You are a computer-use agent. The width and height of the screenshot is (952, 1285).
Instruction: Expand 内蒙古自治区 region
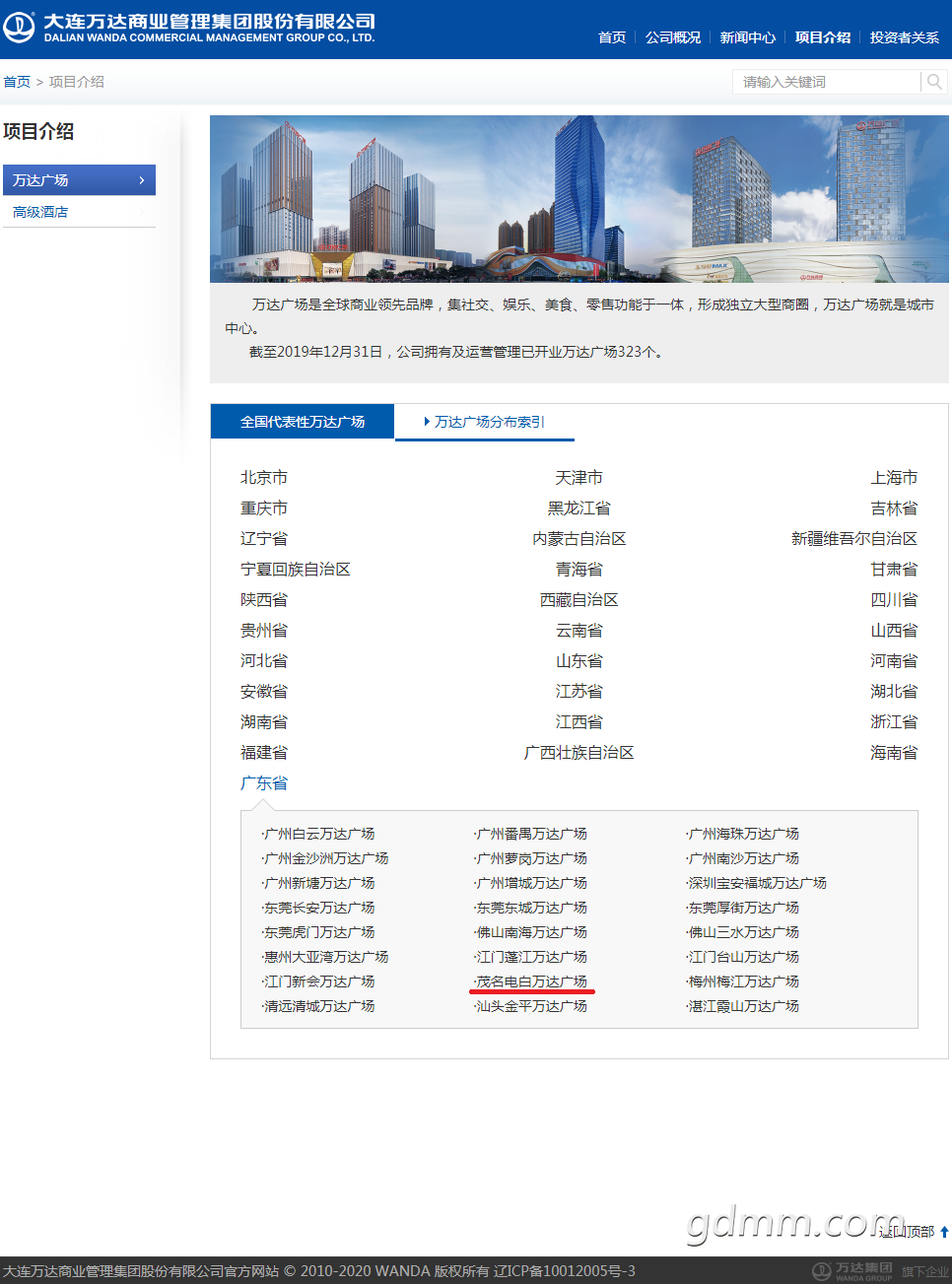[579, 539]
